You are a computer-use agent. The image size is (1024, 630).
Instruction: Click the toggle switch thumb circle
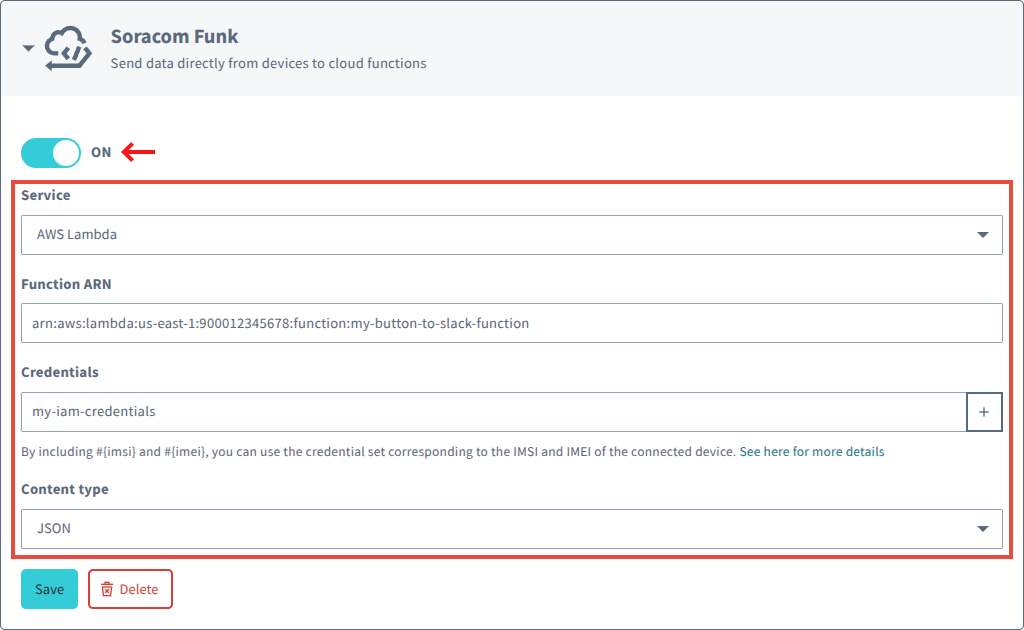tap(63, 152)
